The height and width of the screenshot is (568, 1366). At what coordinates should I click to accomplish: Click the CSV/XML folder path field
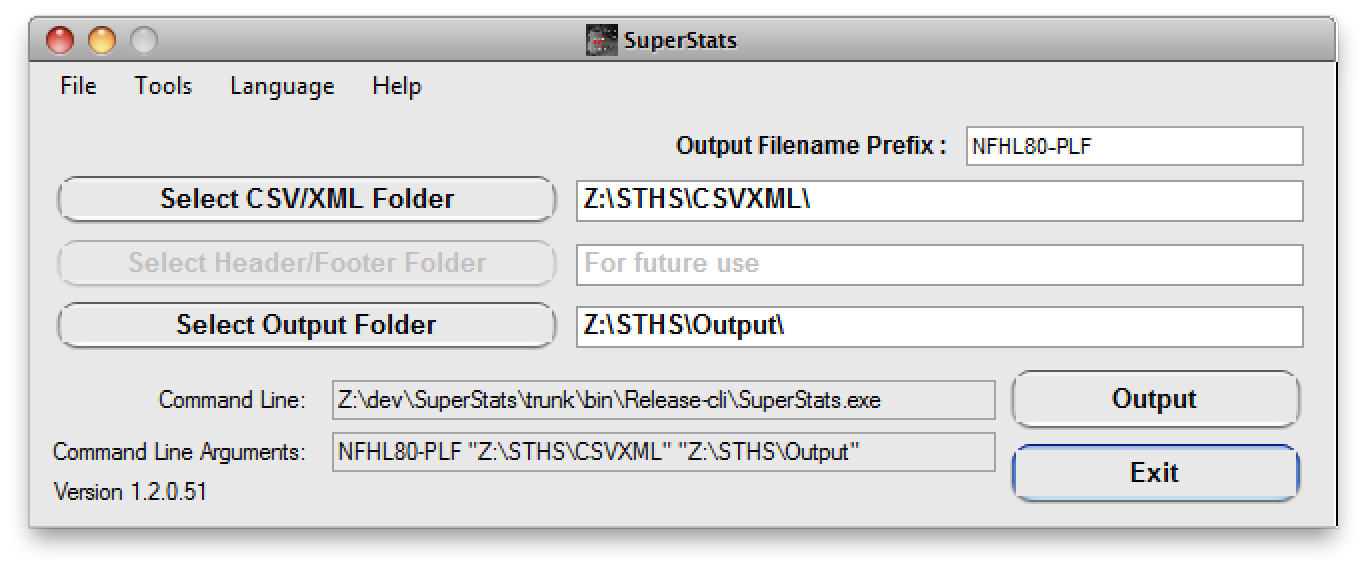pyautogui.click(x=939, y=200)
